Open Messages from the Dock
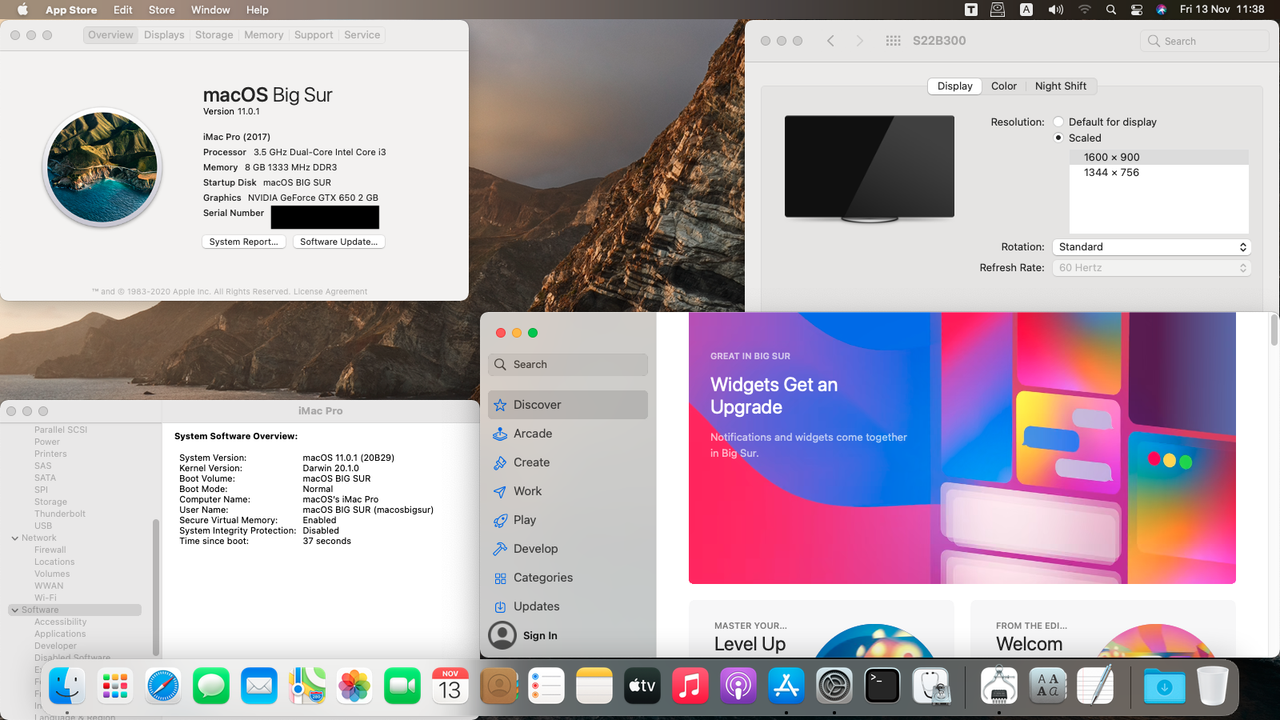Image resolution: width=1280 pixels, height=720 pixels. [211, 686]
